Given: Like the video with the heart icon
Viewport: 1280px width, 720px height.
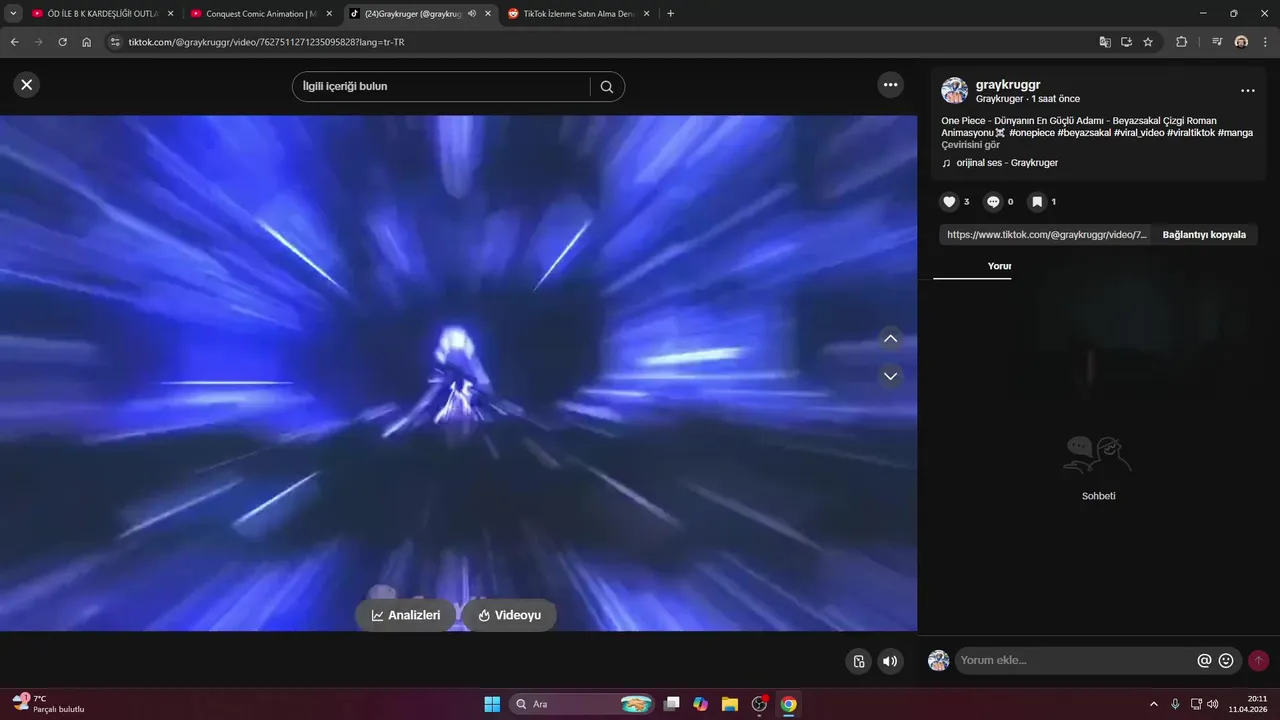Looking at the screenshot, I should pyautogui.click(x=949, y=202).
